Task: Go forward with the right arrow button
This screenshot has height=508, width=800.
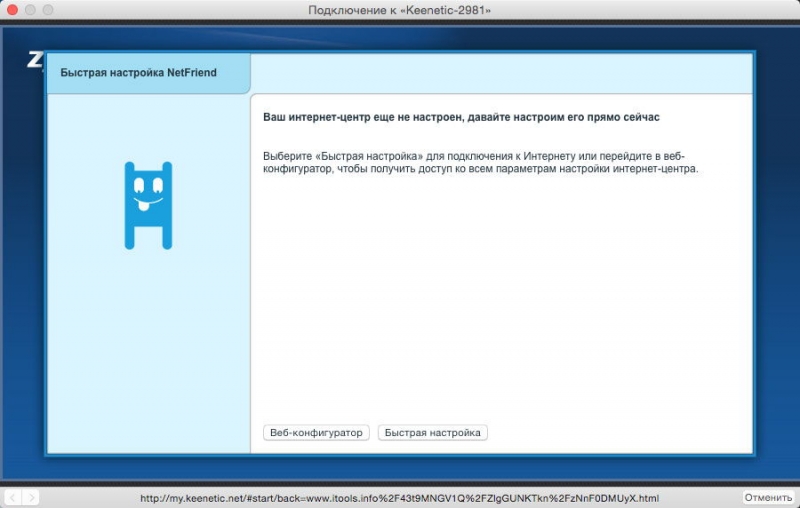Action: (31, 497)
